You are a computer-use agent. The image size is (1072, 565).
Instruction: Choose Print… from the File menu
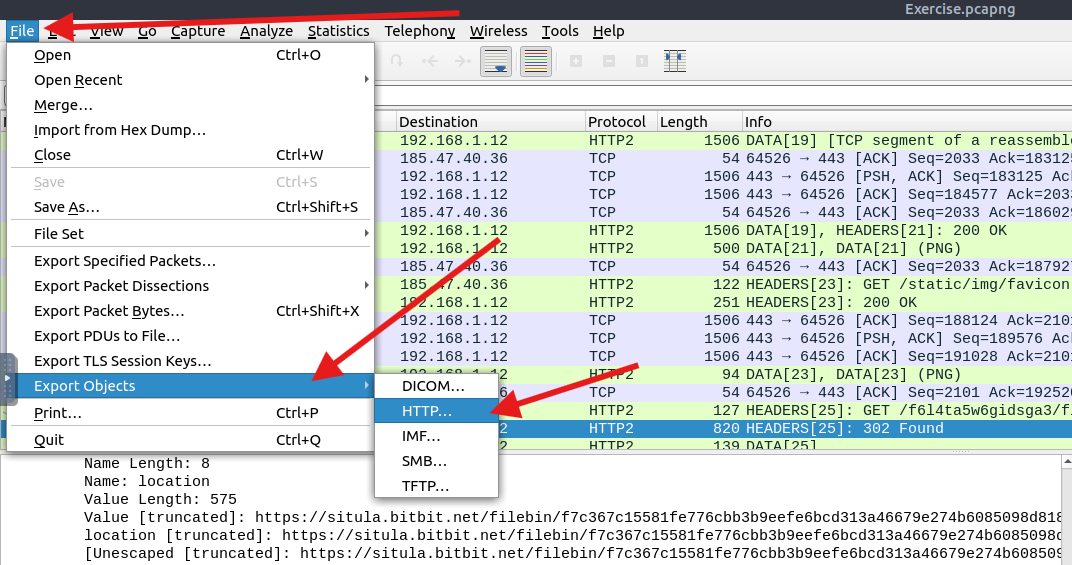[191, 412]
